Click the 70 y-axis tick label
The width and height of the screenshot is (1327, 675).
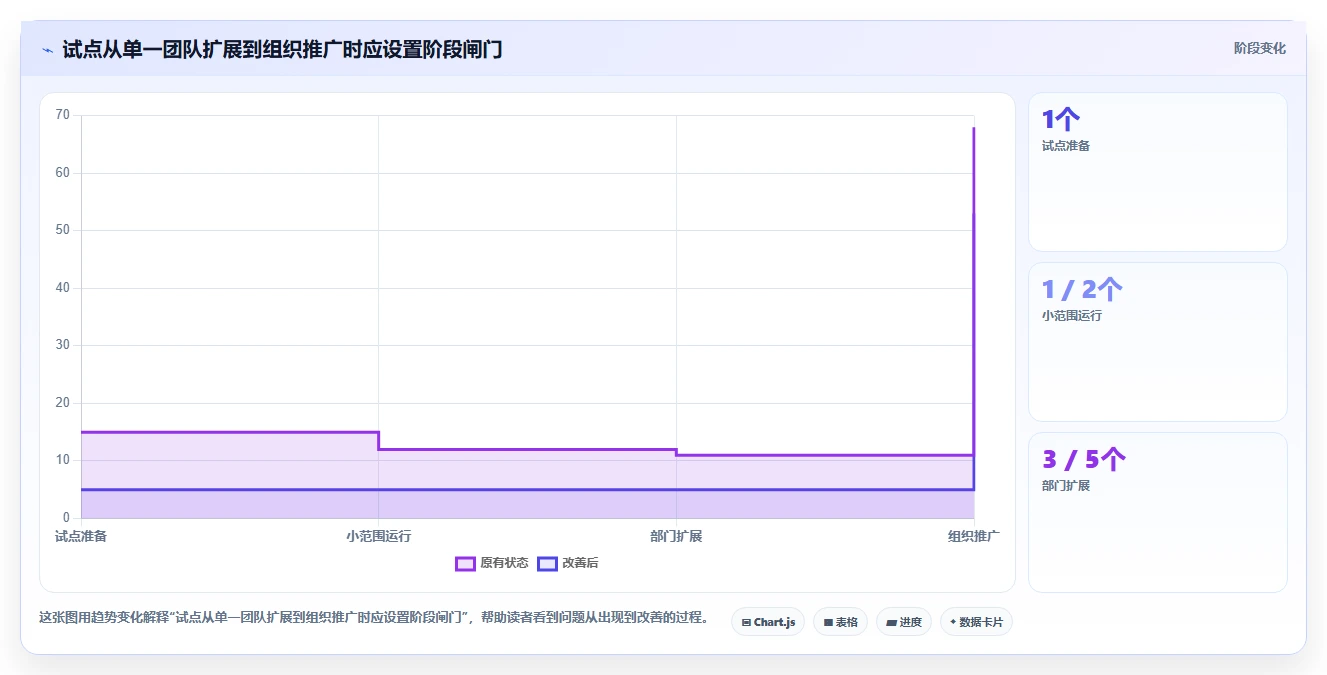coord(63,115)
